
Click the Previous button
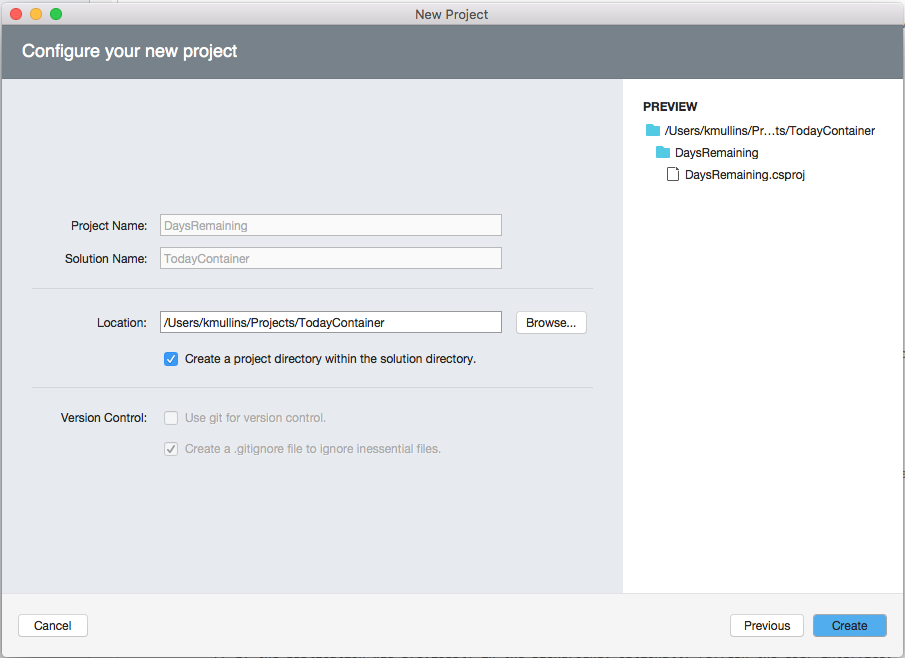click(x=766, y=625)
